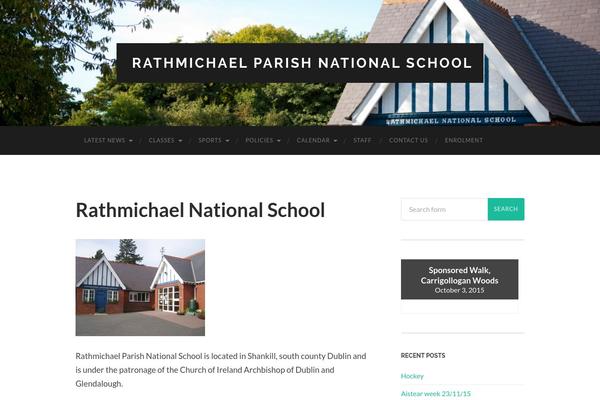Click the Rathmichael National School heading
The height and width of the screenshot is (400, 600).
click(x=200, y=210)
